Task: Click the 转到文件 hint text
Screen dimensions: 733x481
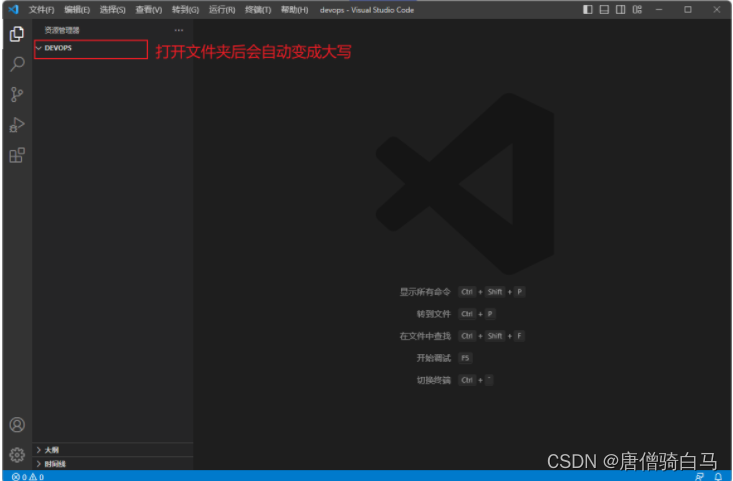Action: pos(433,314)
